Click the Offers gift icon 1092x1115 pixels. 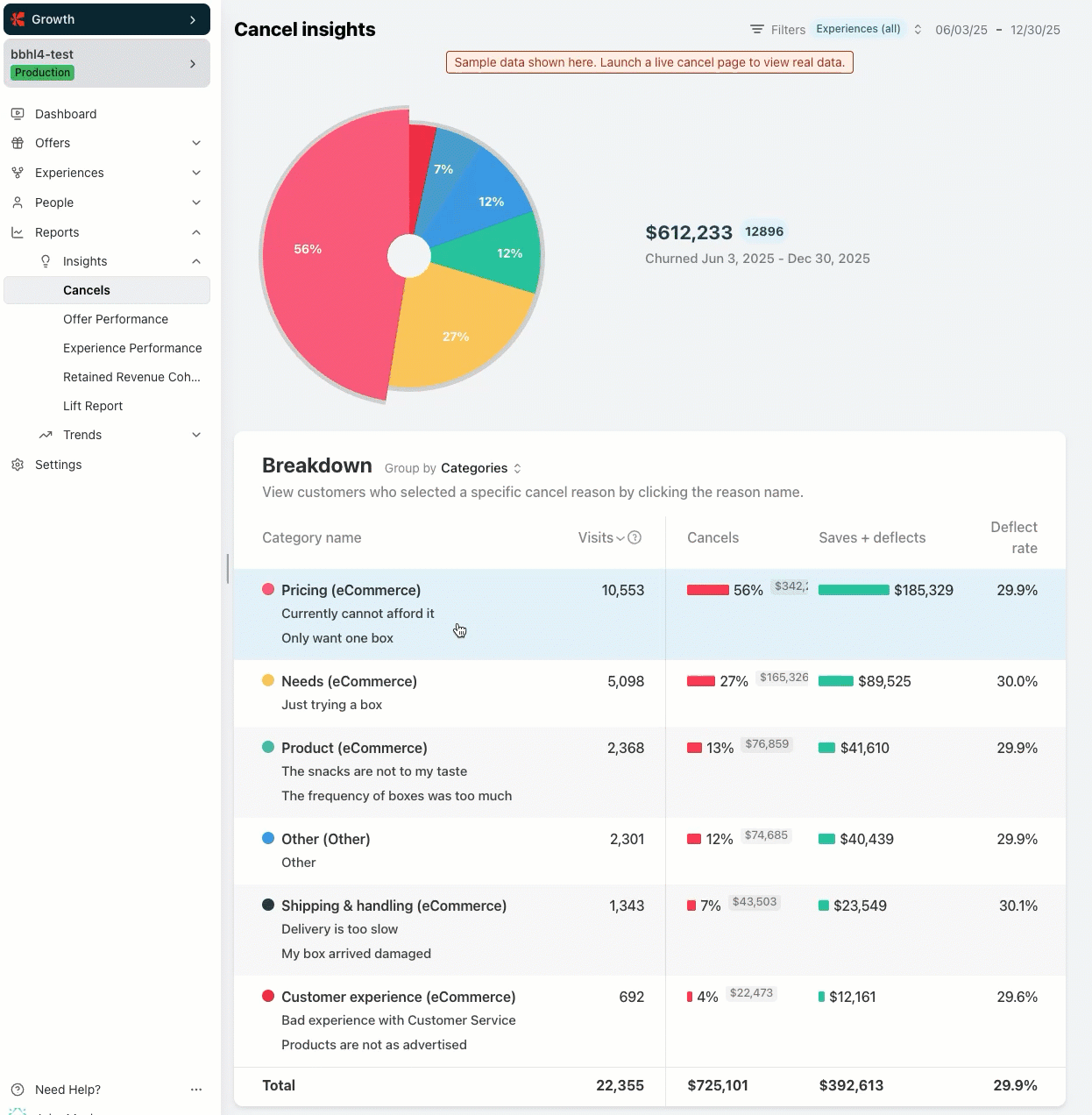[18, 143]
